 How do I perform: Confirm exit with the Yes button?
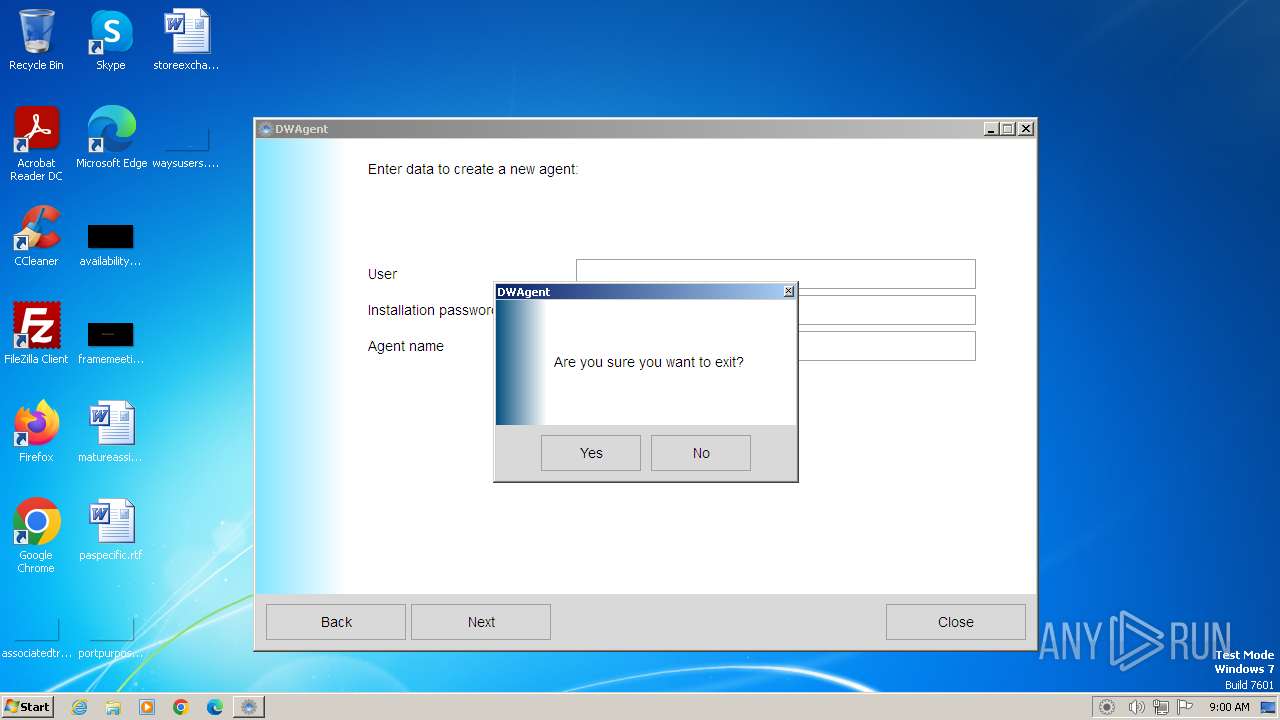pyautogui.click(x=591, y=453)
